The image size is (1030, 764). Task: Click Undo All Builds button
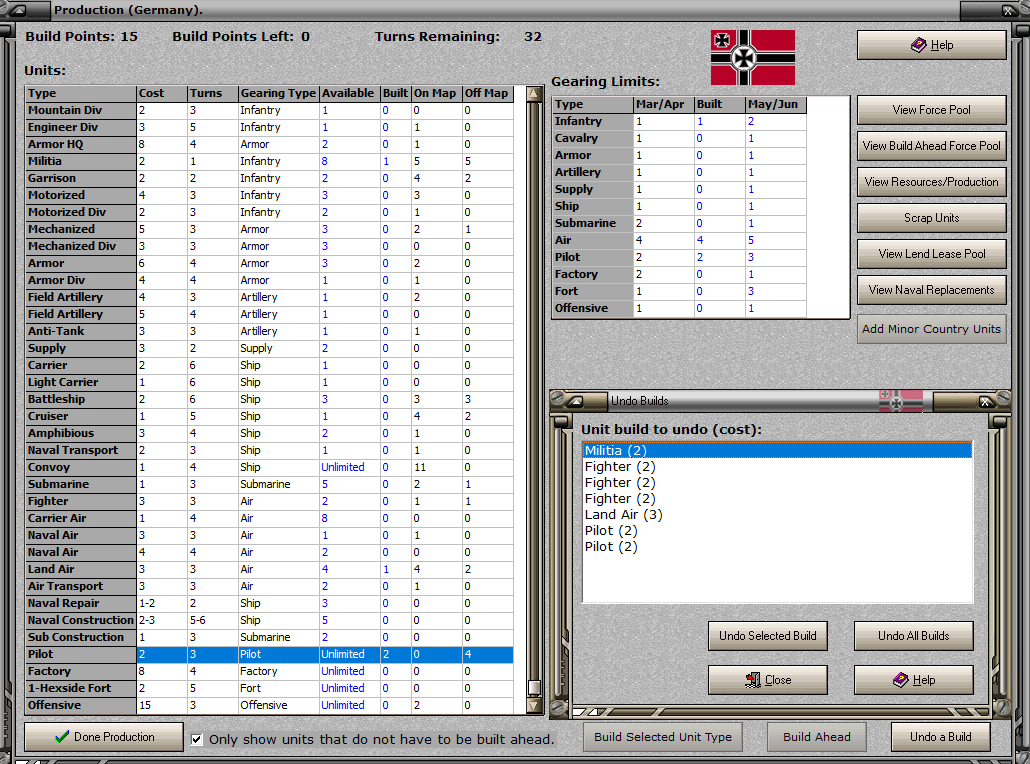(x=914, y=636)
